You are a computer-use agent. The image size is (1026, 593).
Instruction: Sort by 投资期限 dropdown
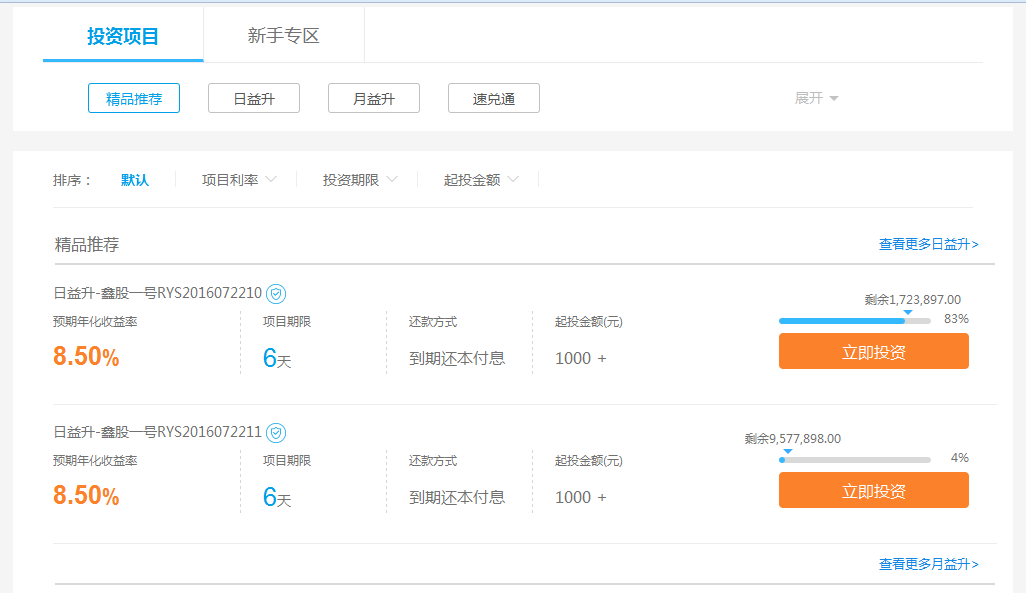coord(359,180)
